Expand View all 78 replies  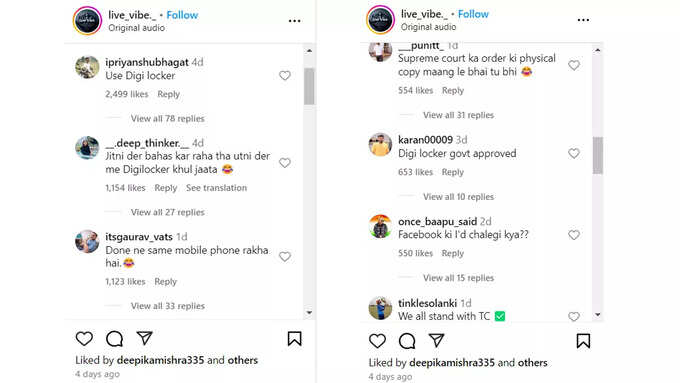click(167, 118)
